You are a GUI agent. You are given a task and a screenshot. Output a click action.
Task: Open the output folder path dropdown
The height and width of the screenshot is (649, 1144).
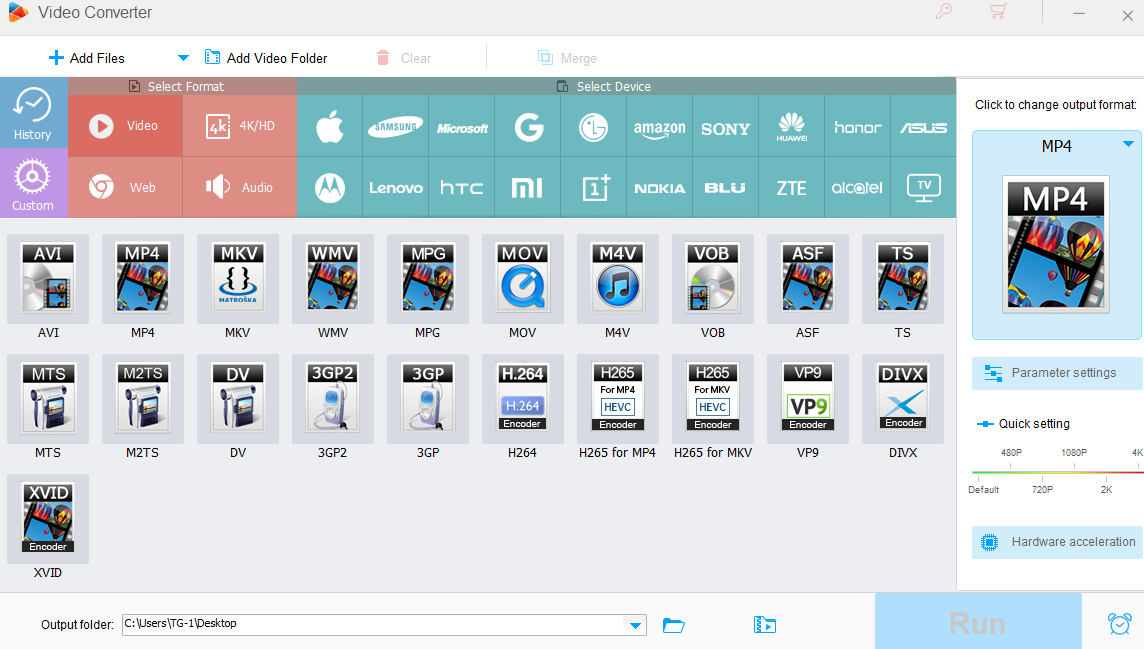click(634, 625)
